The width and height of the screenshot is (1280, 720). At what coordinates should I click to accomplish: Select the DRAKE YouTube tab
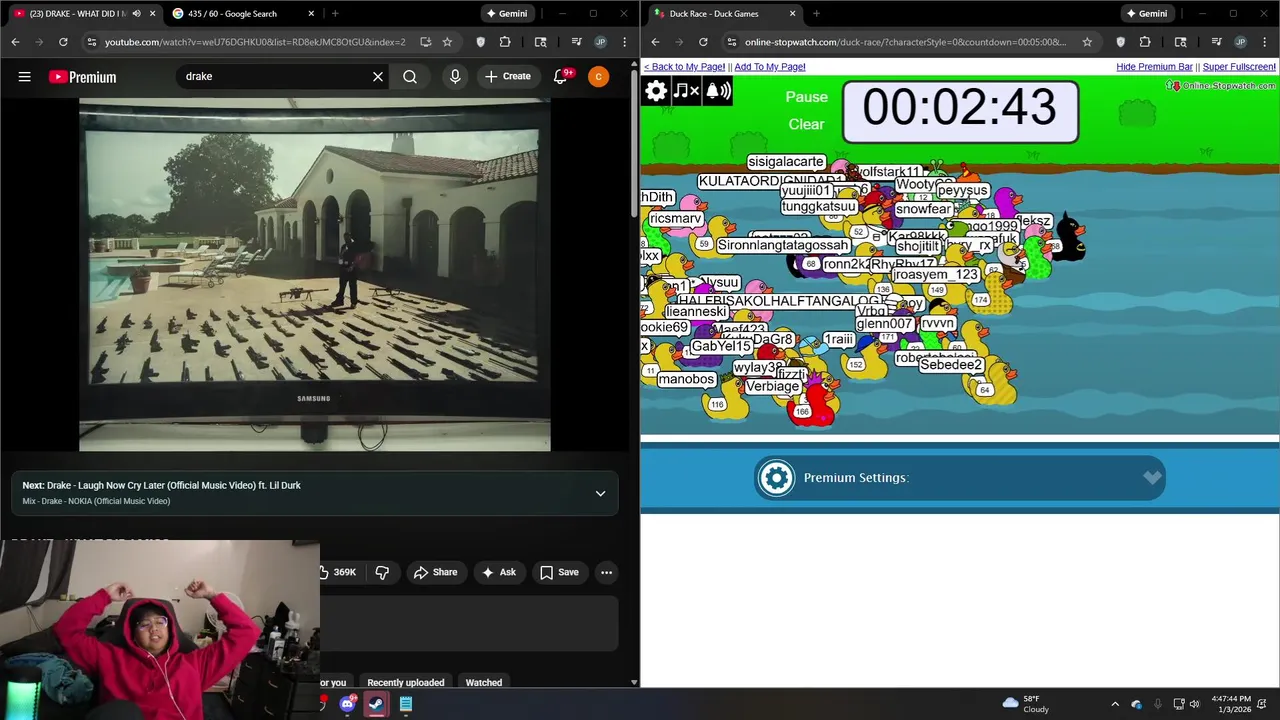tap(82, 13)
